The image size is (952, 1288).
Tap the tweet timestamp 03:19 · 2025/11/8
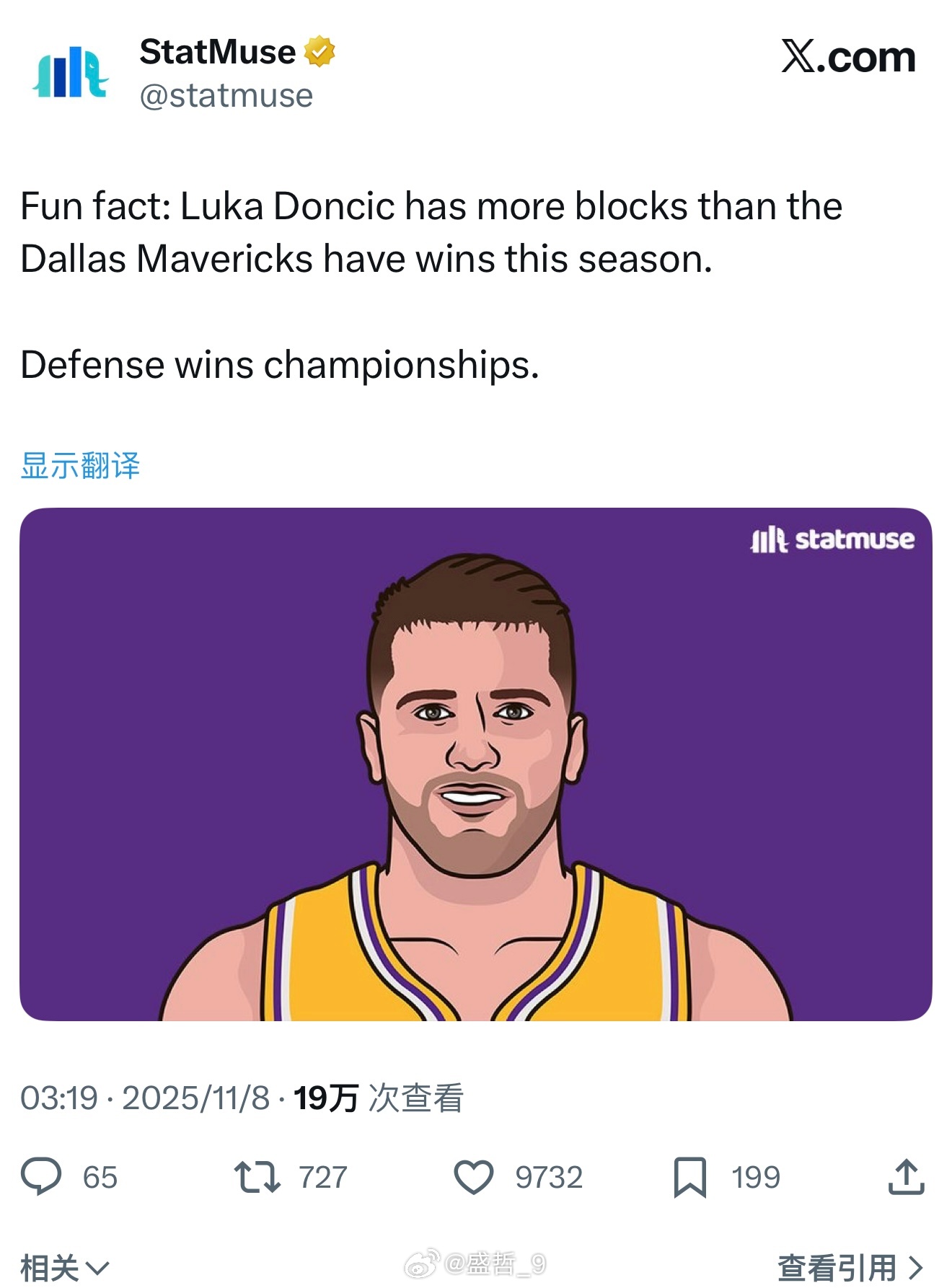144,1098
